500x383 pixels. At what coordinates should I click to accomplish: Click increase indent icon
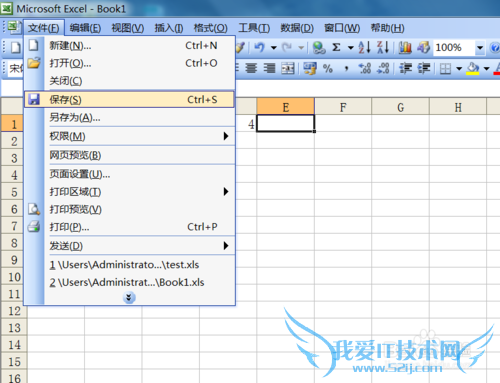click(x=424, y=68)
